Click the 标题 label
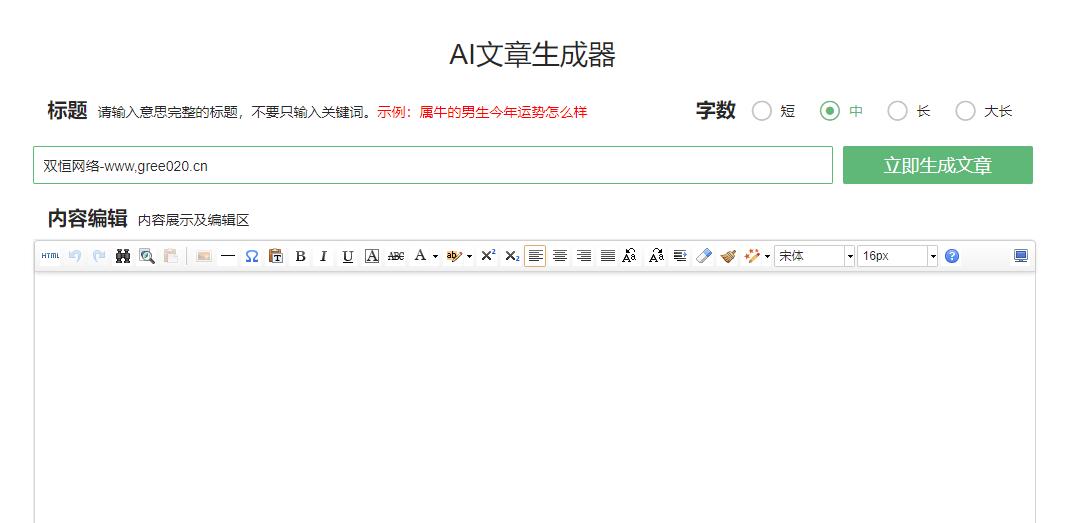 [x=68, y=111]
